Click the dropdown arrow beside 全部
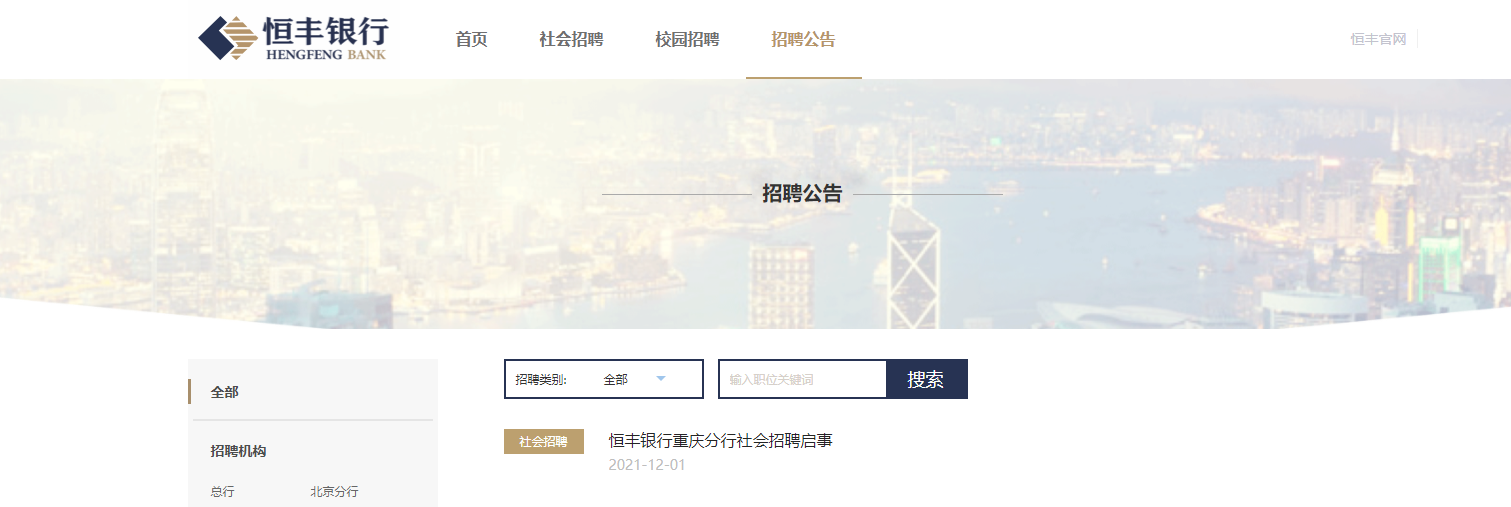 660,378
